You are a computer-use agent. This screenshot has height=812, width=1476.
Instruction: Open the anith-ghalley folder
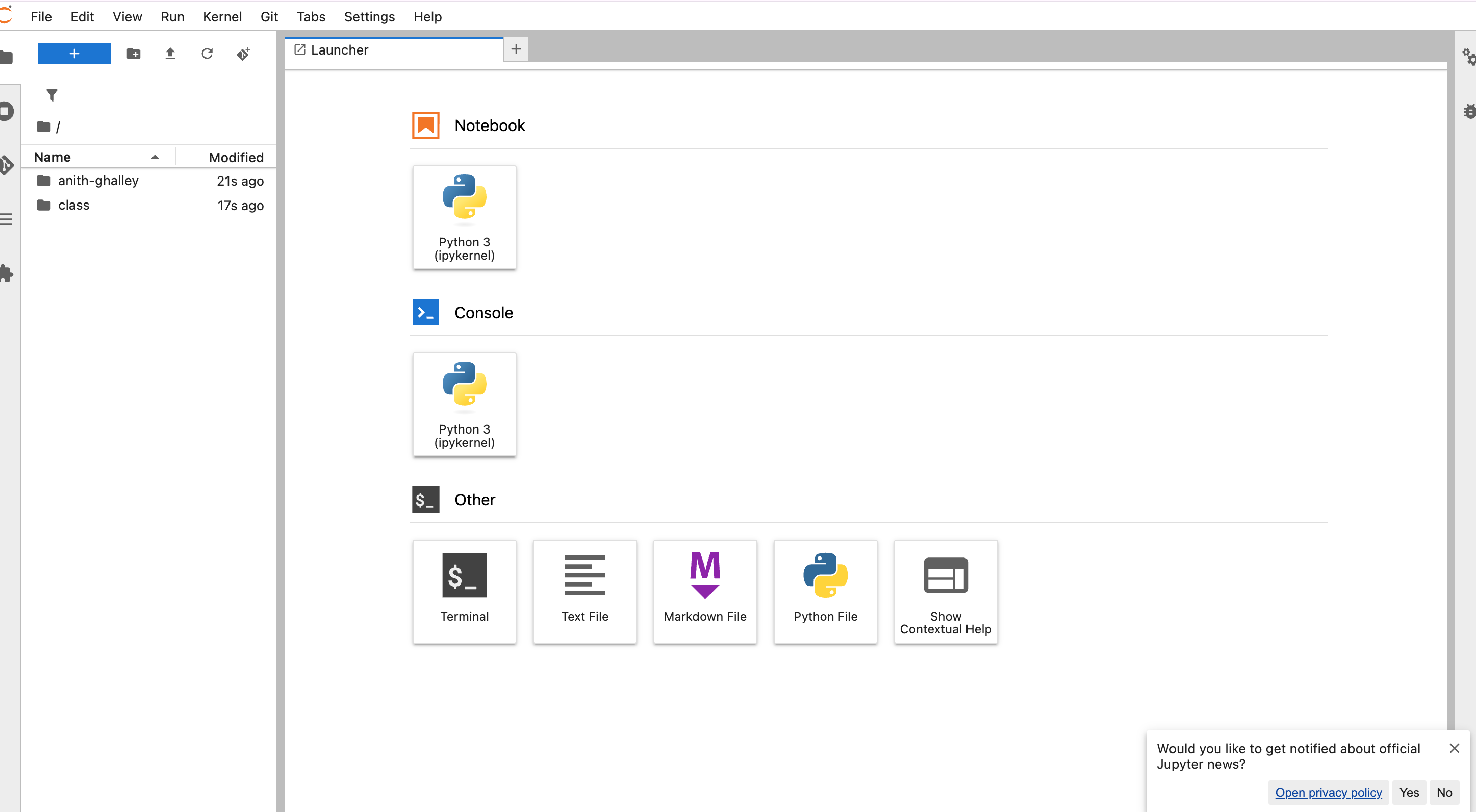coord(98,181)
